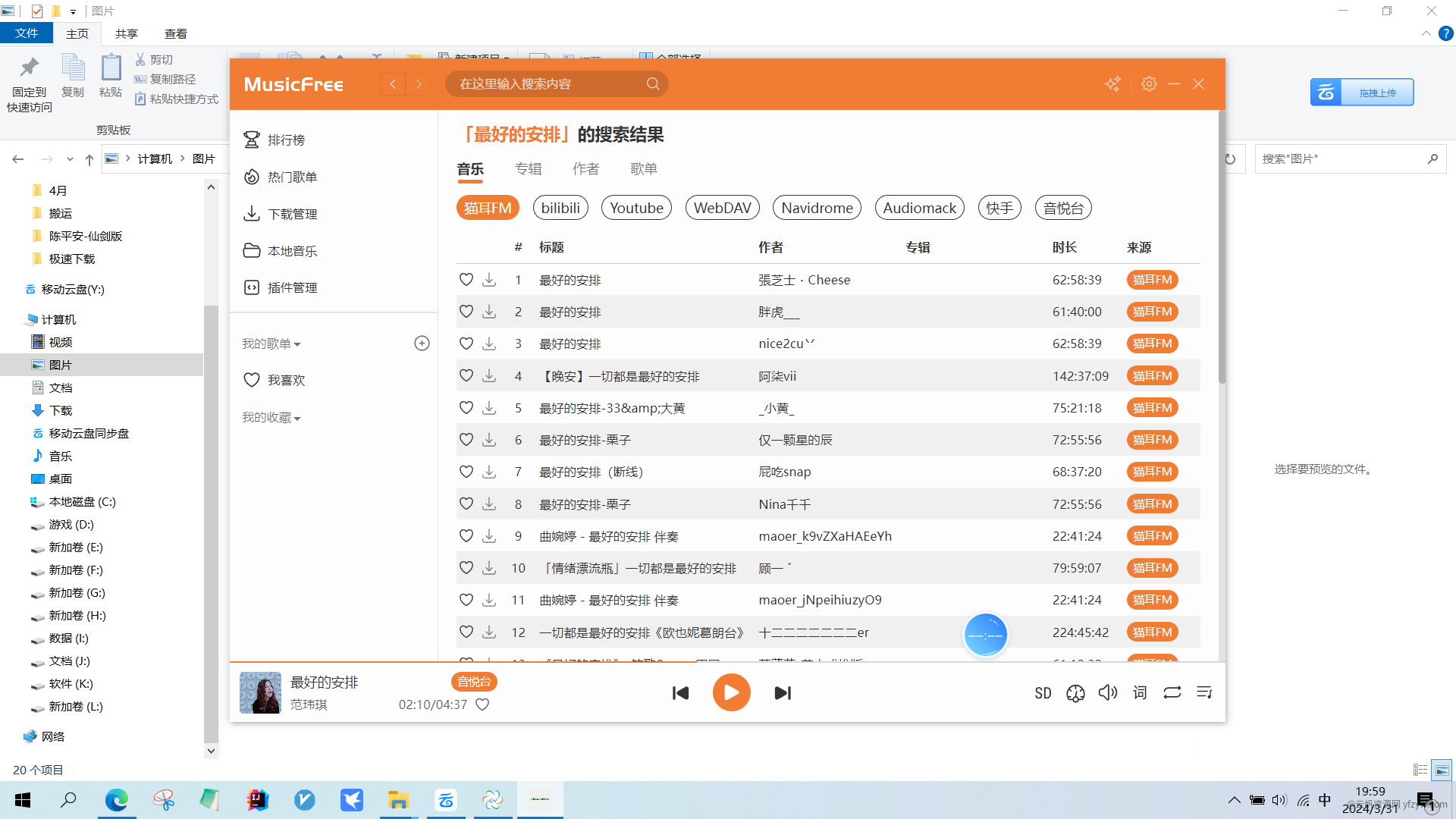Screen dimensions: 1456x819
Task: Open 本地音乐 local music
Action: point(281,250)
